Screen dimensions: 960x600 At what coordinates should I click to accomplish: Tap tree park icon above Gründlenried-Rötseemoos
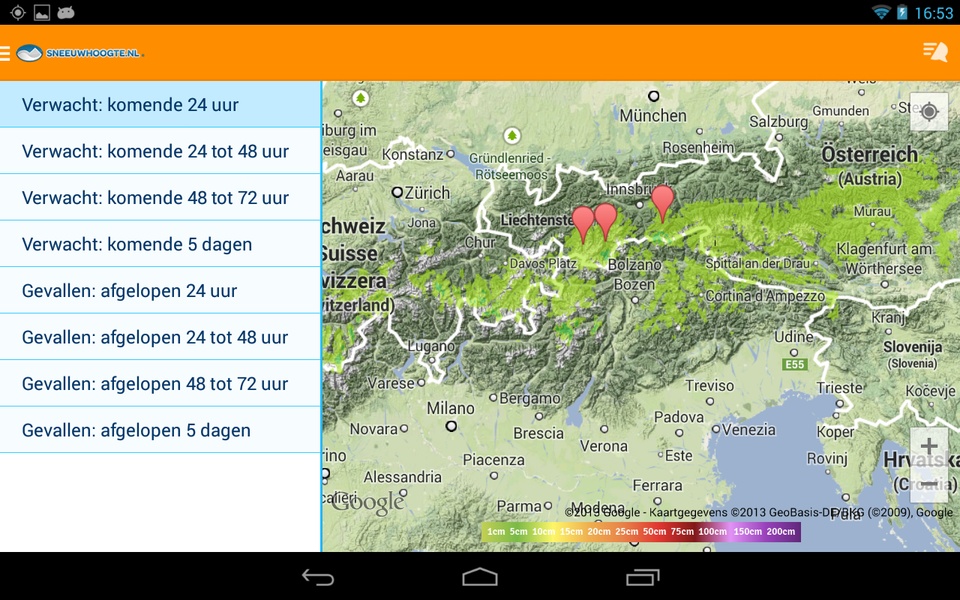coord(512,135)
